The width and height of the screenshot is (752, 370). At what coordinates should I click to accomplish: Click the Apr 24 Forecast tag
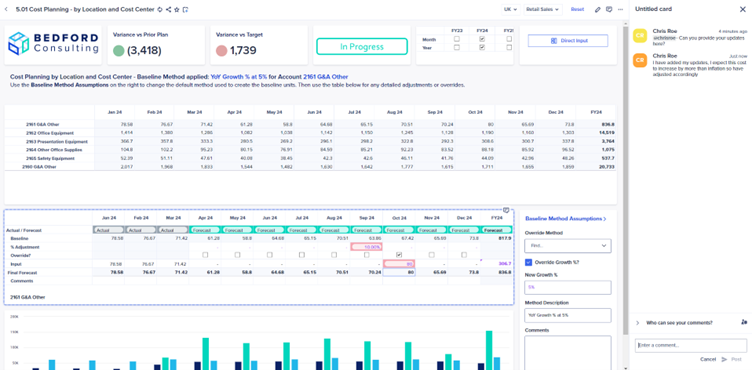tap(205, 230)
